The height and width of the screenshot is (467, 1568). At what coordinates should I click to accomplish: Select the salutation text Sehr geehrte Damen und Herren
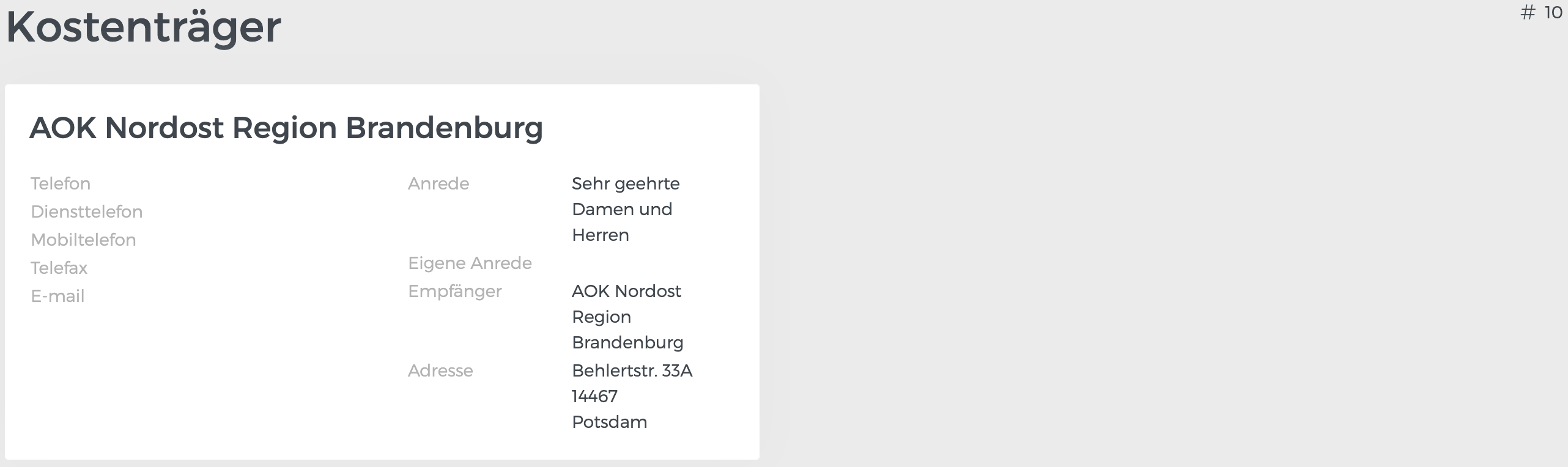tap(625, 209)
